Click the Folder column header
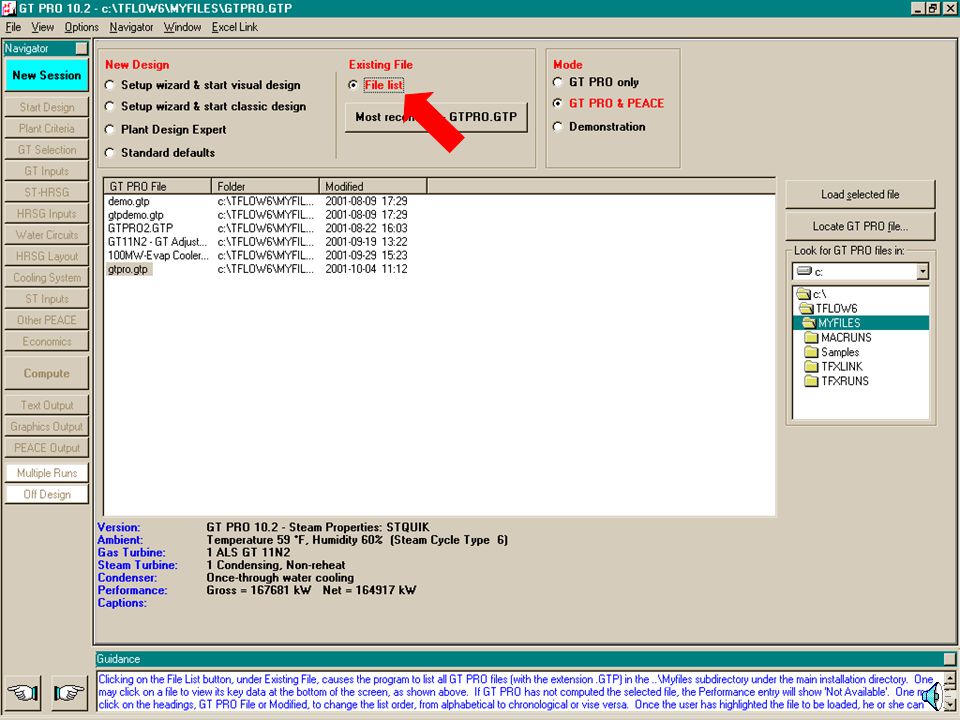Viewport: 960px width, 720px height. 265,186
